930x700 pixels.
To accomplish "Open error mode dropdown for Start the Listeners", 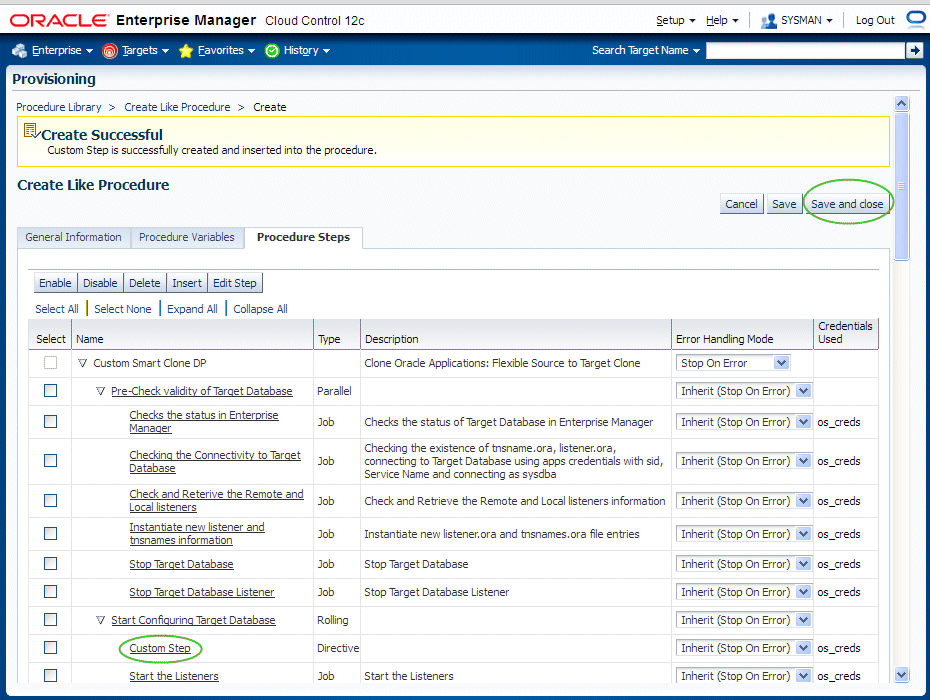I will [x=744, y=676].
